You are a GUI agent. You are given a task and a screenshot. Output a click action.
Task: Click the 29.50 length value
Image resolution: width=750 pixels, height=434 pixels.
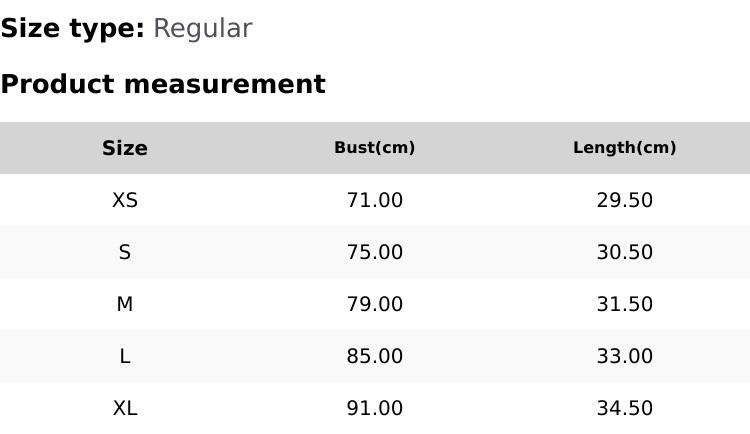coord(624,200)
